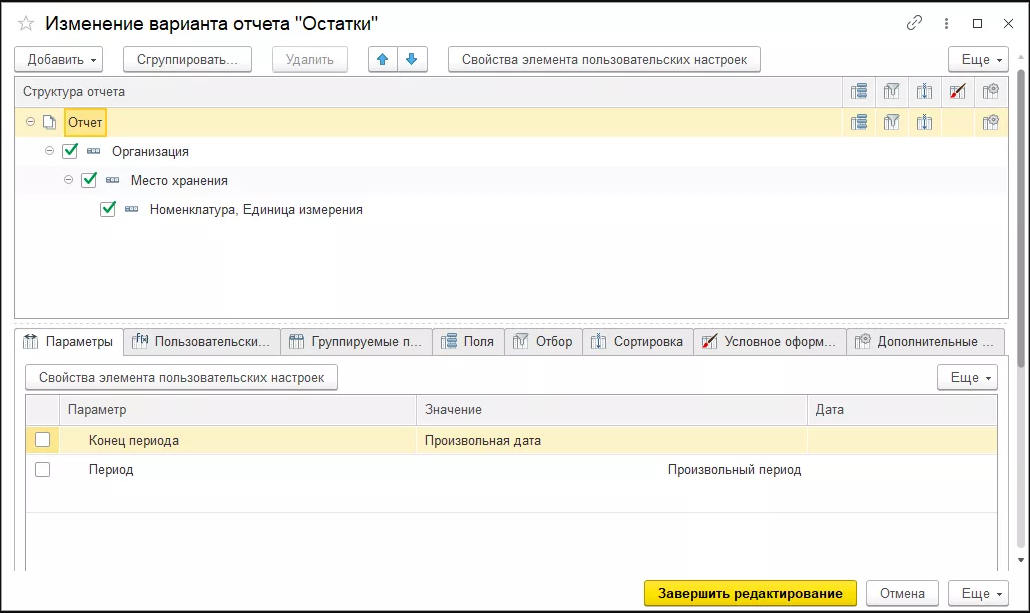Collapse the Организация tree node
This screenshot has height=613, width=1030.
point(50,152)
